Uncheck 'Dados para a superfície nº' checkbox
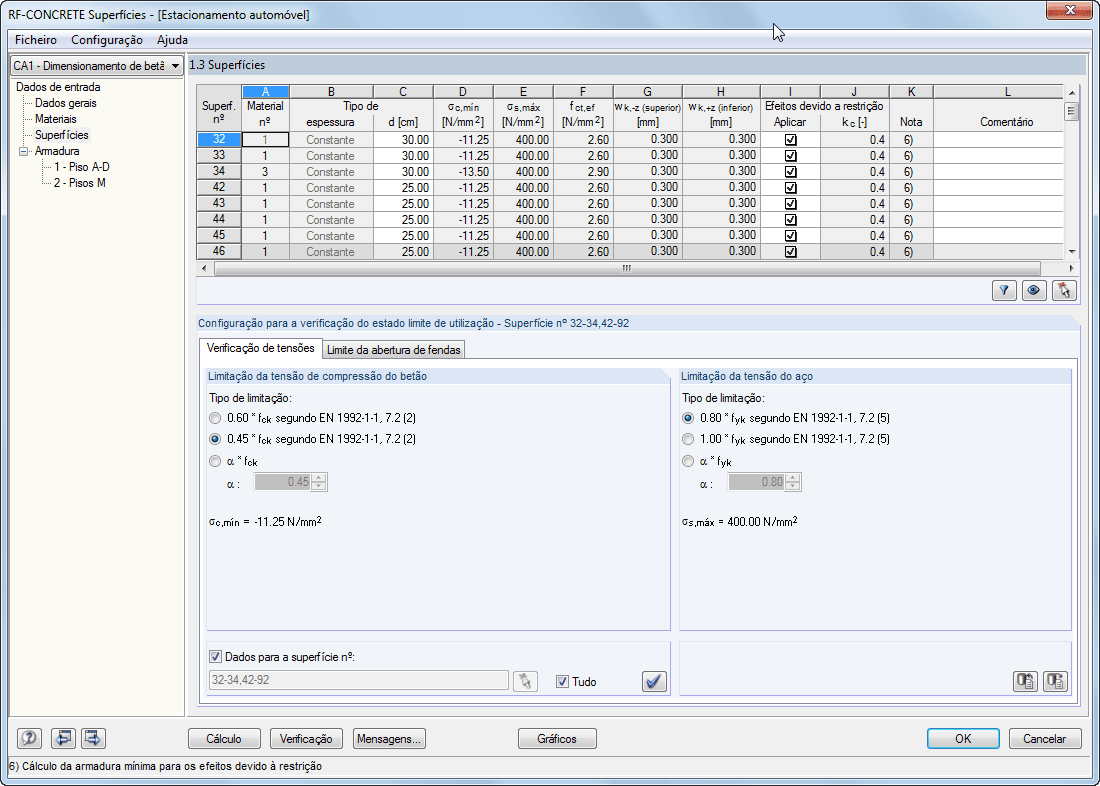Screen dimensions: 1100x786 coord(215,657)
